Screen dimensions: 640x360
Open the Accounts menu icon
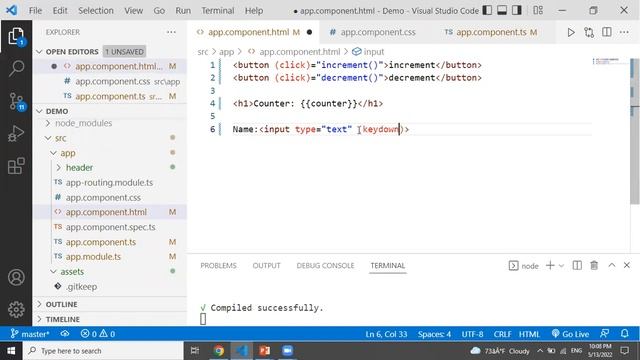(16, 278)
